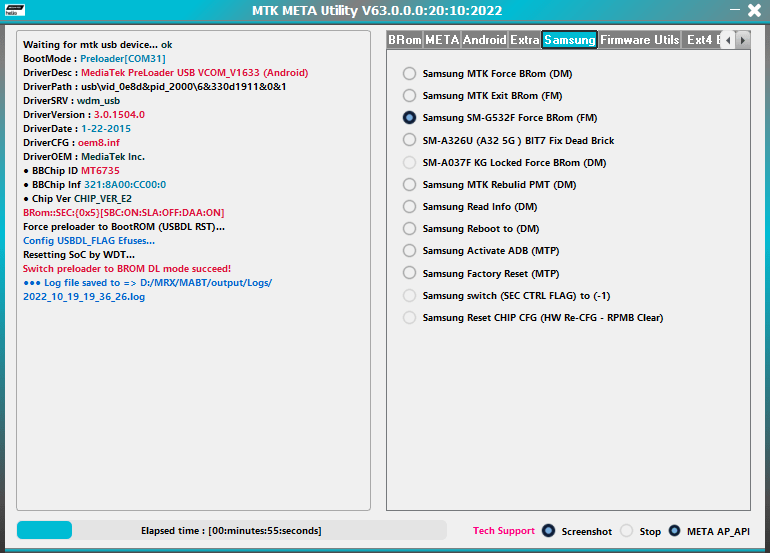Click the driver date 1-22-2015
770x553 pixels.
coord(106,129)
